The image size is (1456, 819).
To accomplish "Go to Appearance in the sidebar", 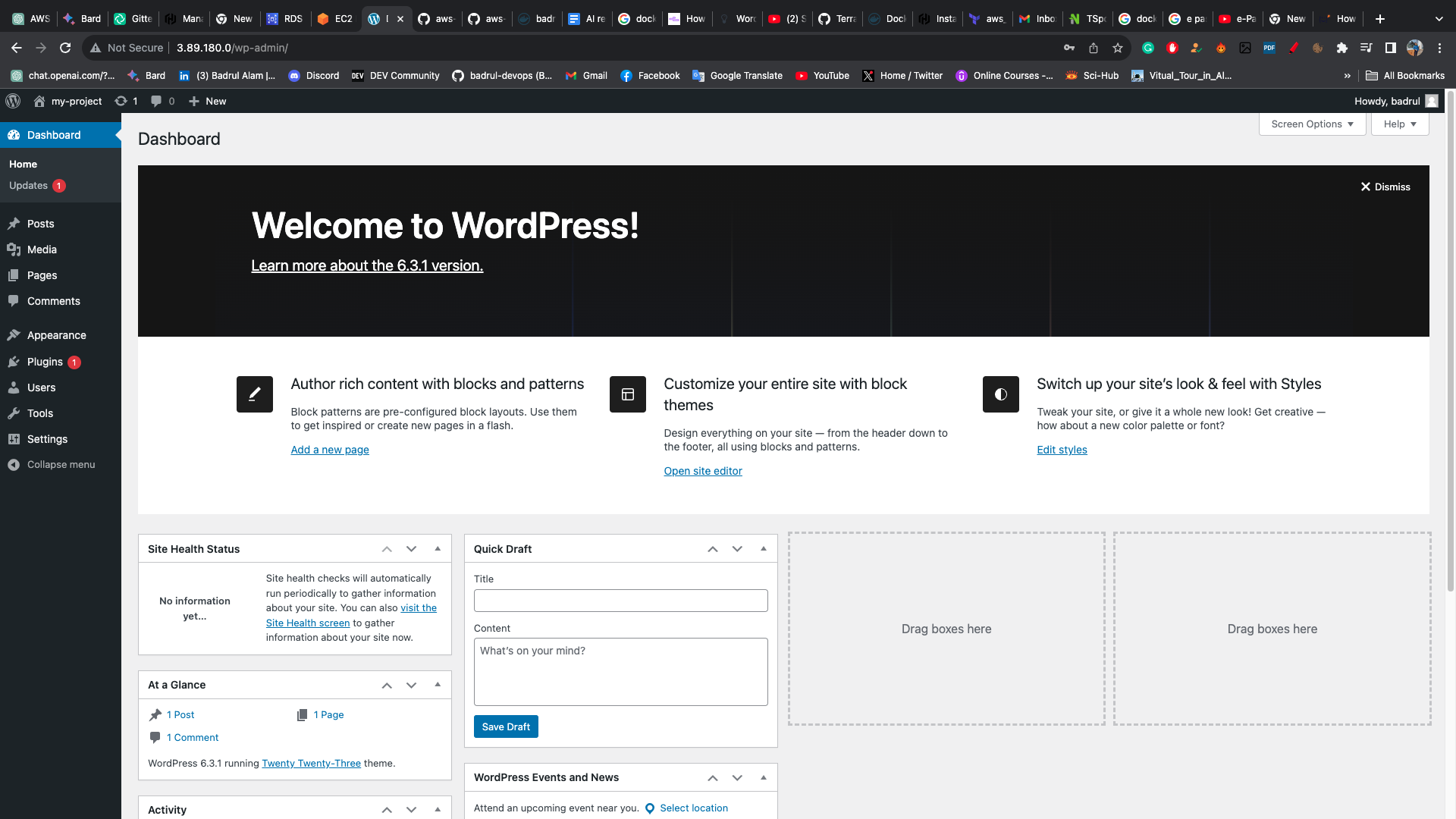I will click(56, 335).
